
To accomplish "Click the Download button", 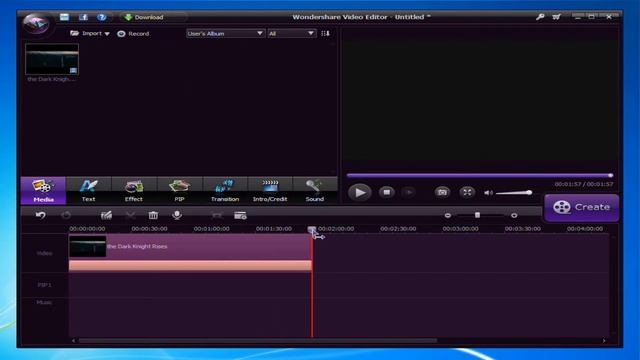I will click(144, 17).
